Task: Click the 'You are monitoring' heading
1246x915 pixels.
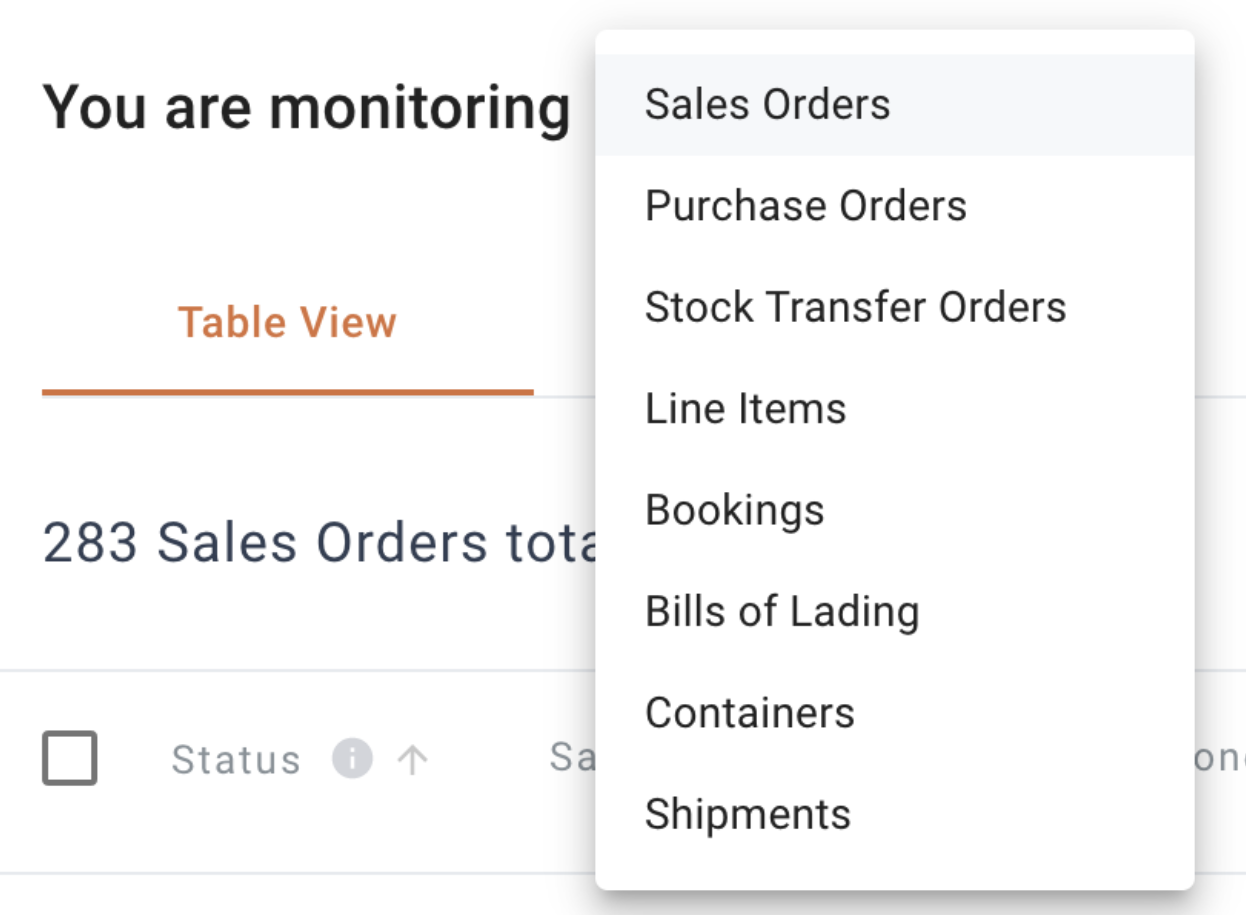Action: [x=306, y=107]
